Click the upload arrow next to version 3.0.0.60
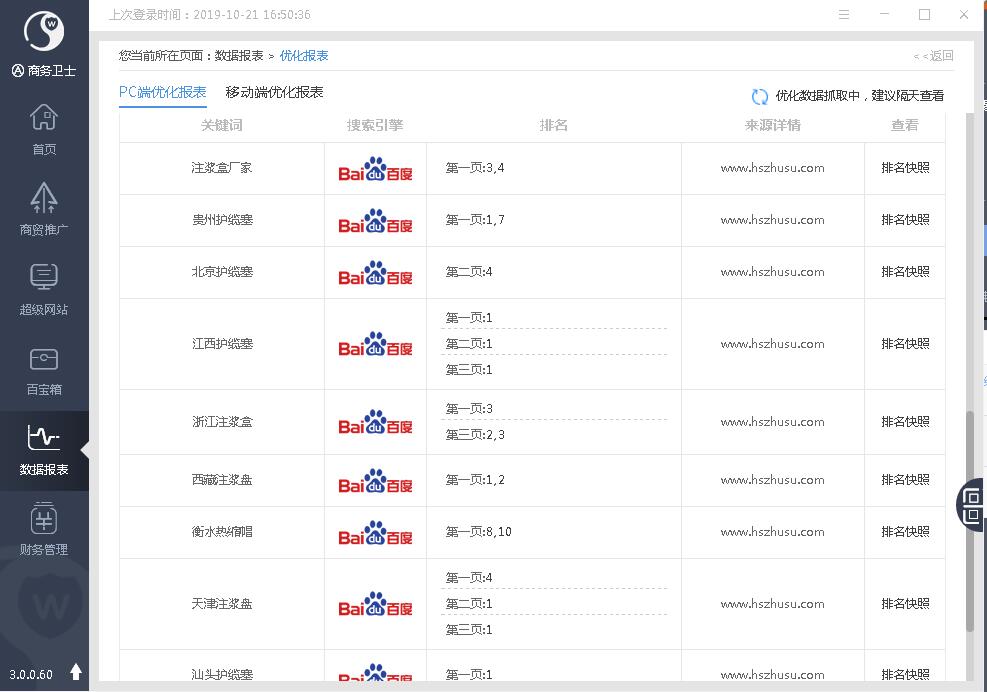The image size is (987, 692). tap(76, 672)
